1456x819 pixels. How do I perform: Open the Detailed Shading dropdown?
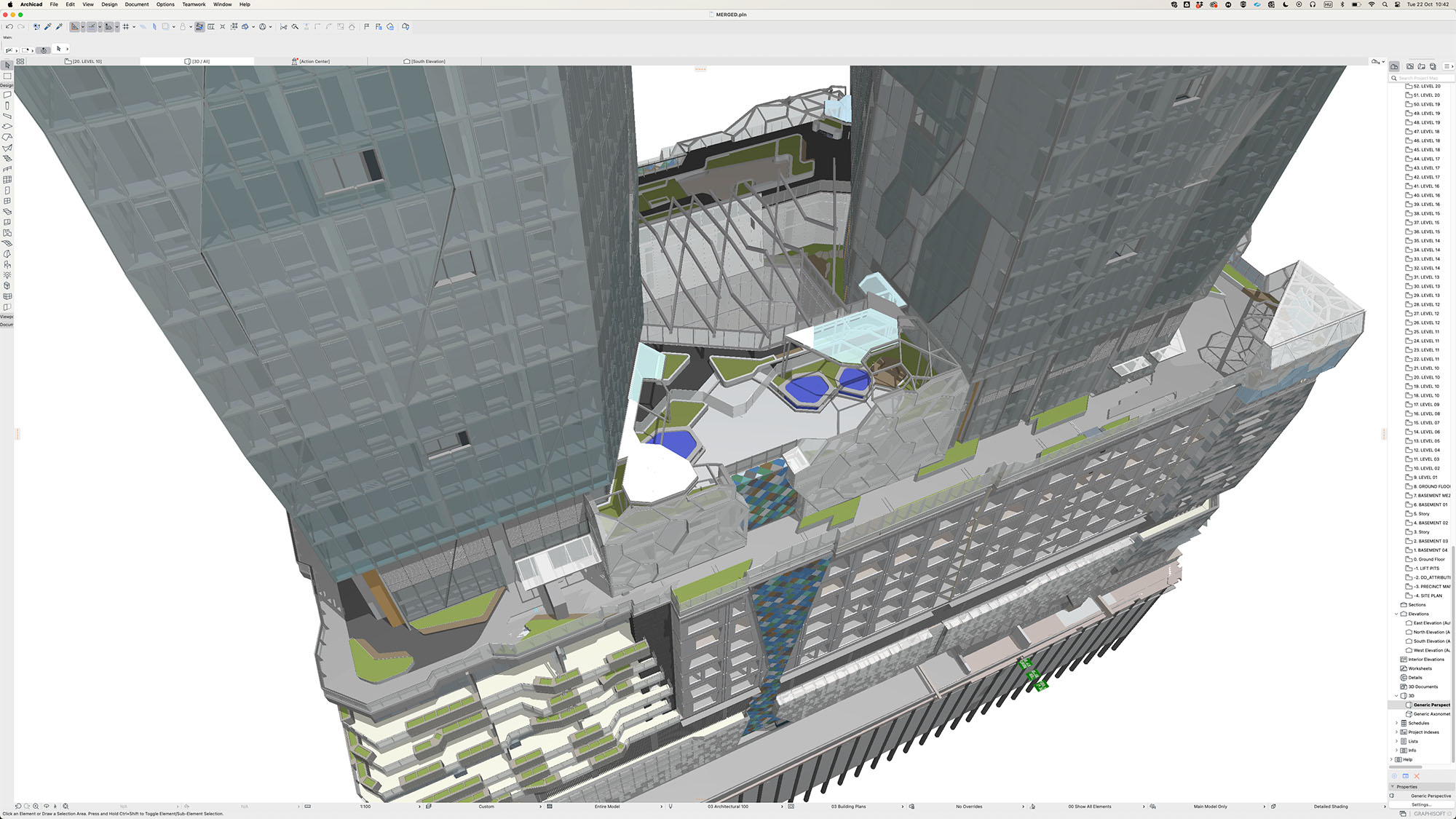pyautogui.click(x=1331, y=807)
